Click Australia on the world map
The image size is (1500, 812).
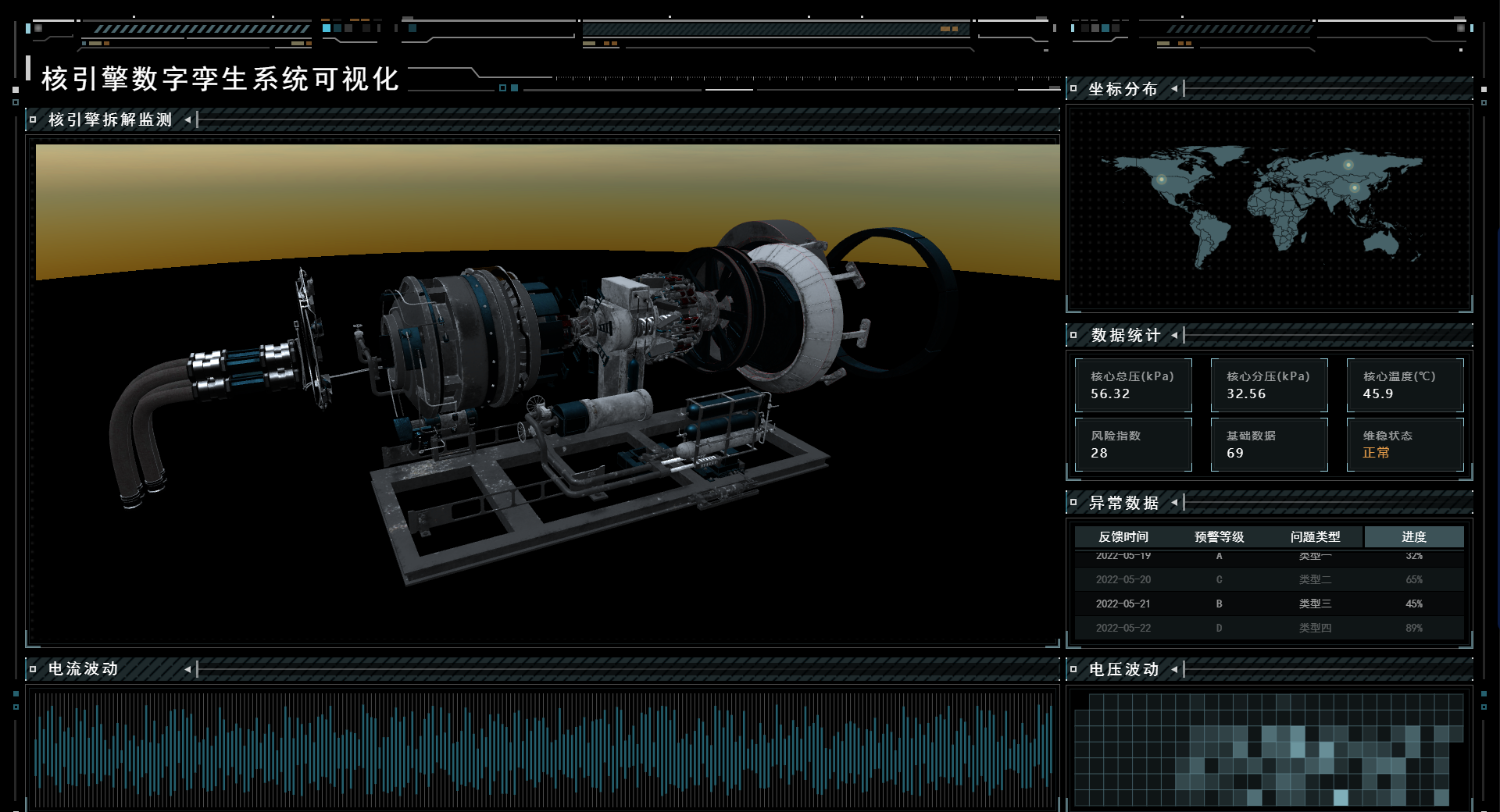1383,244
